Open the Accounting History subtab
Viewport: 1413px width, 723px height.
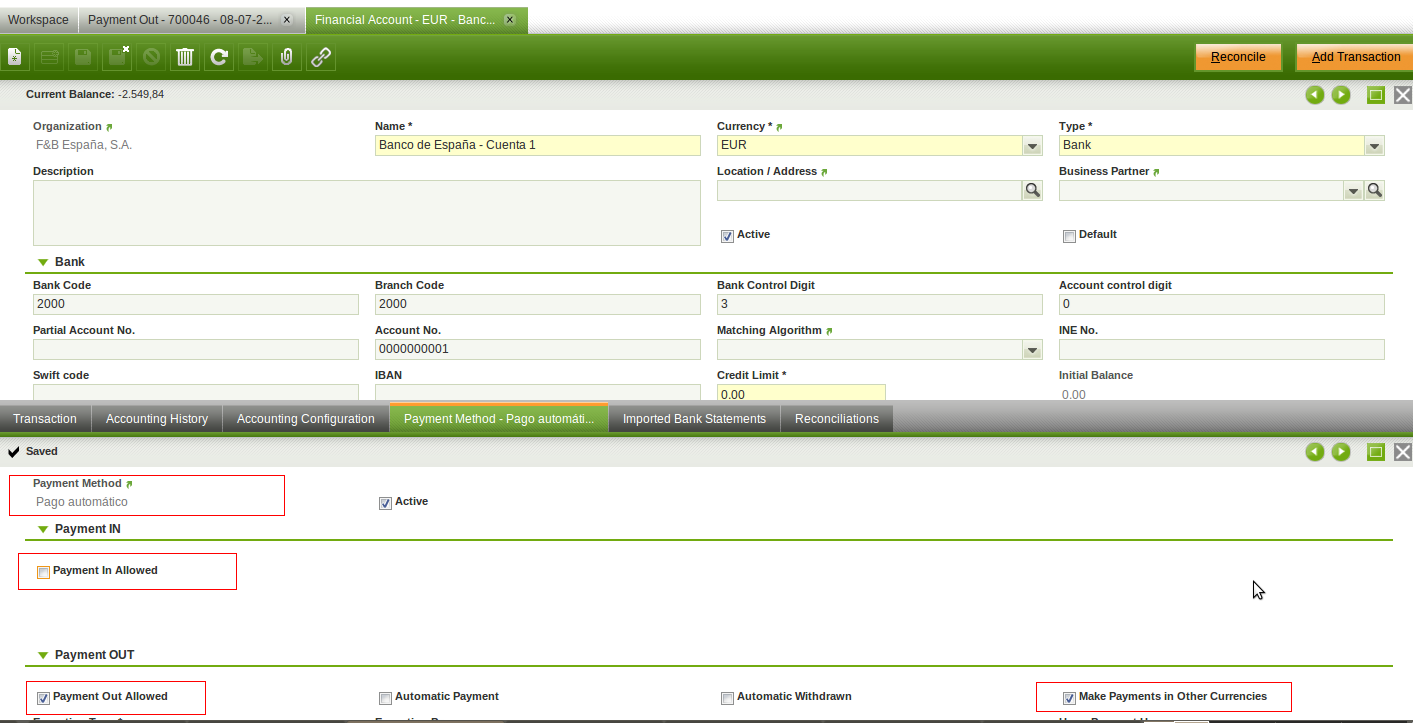[x=157, y=419]
